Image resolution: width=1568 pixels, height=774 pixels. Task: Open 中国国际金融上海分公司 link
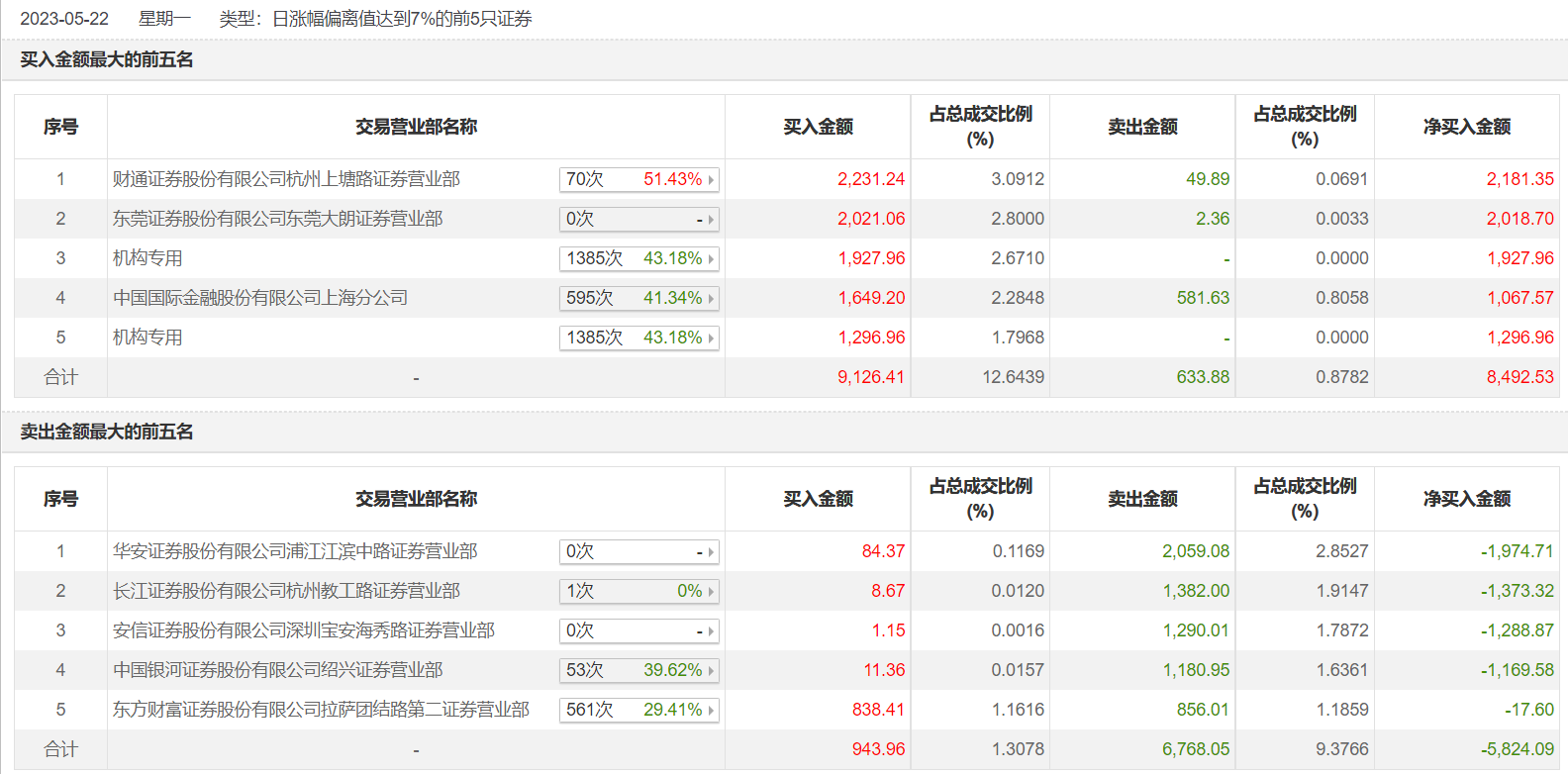point(260,298)
